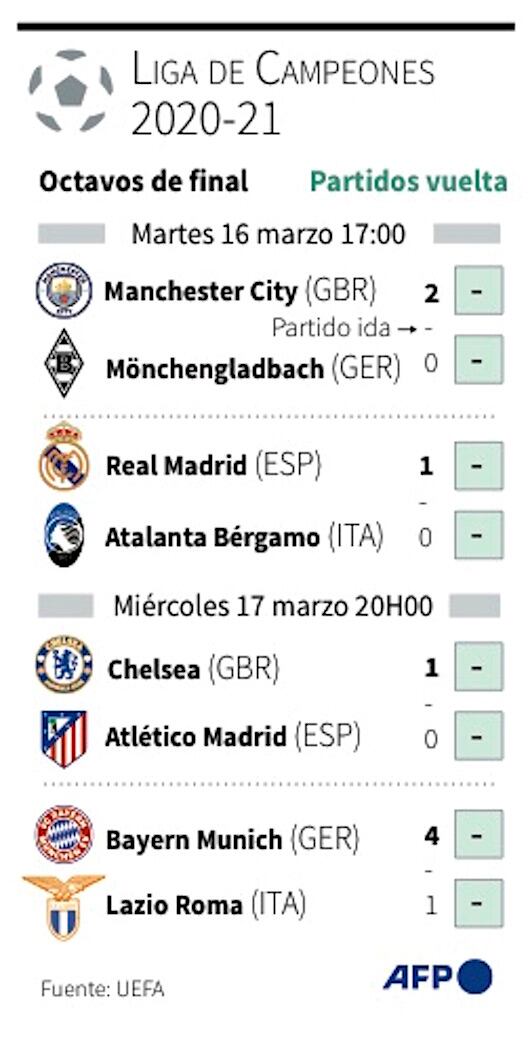Select Mönchengladbach's second-leg score box

(x=478, y=360)
